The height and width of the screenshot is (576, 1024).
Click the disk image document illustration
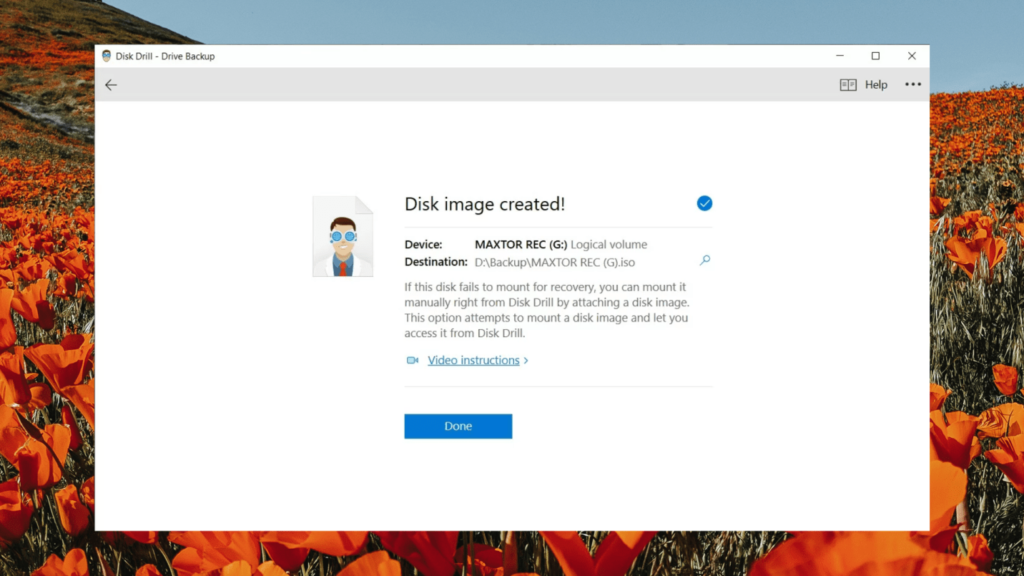tap(343, 236)
